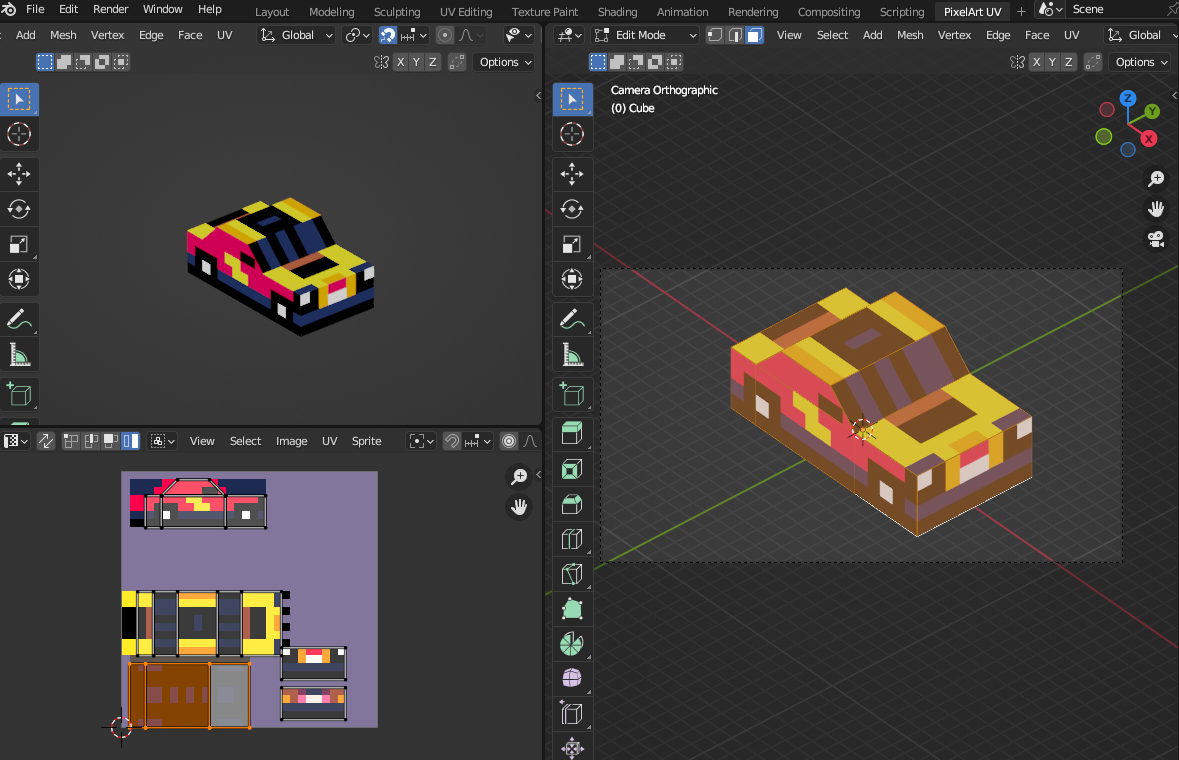Select the Rotate tool in left viewport
The image size is (1179, 760).
[x=19, y=209]
